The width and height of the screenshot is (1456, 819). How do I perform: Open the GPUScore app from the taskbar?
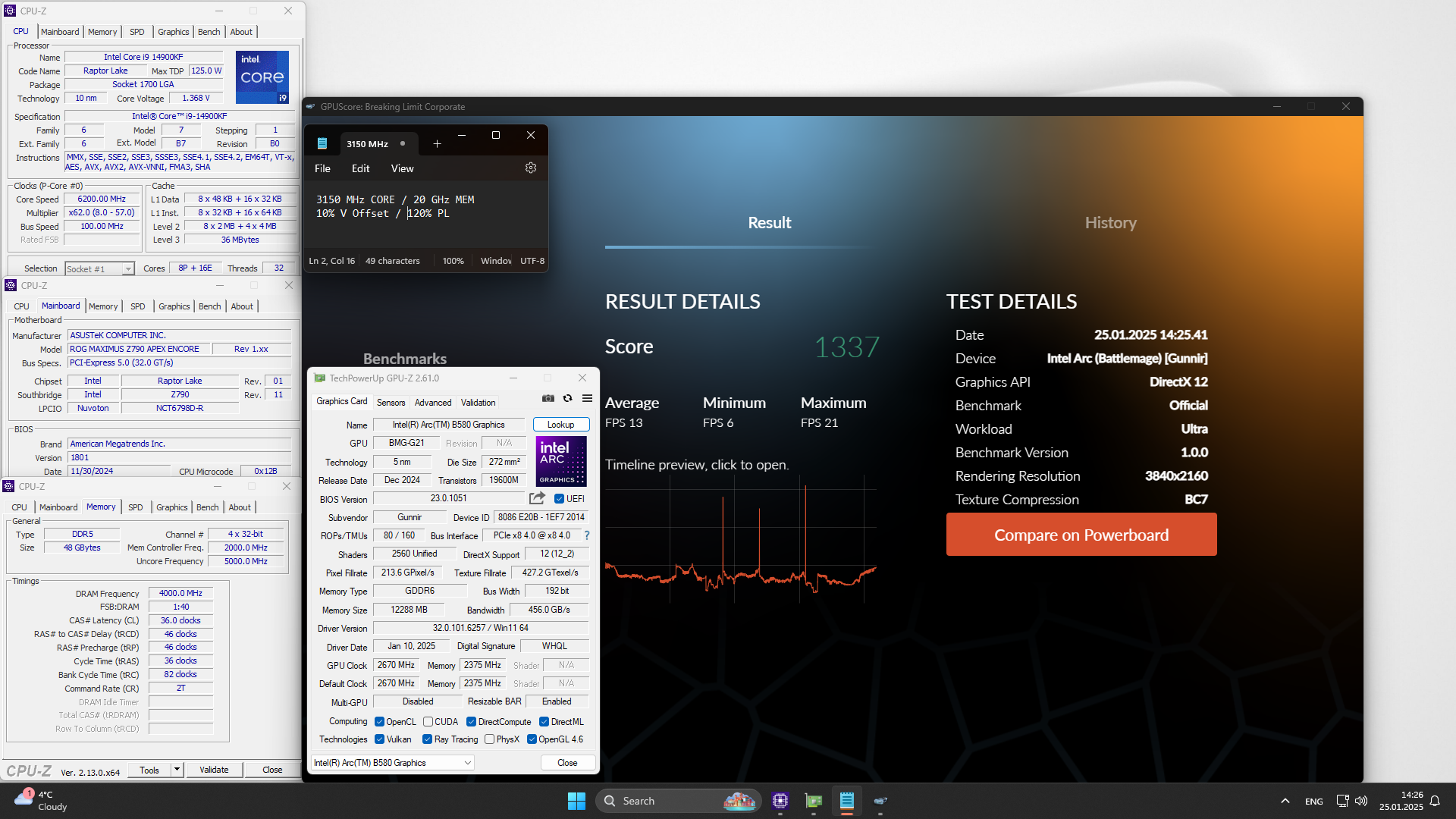coord(880,801)
